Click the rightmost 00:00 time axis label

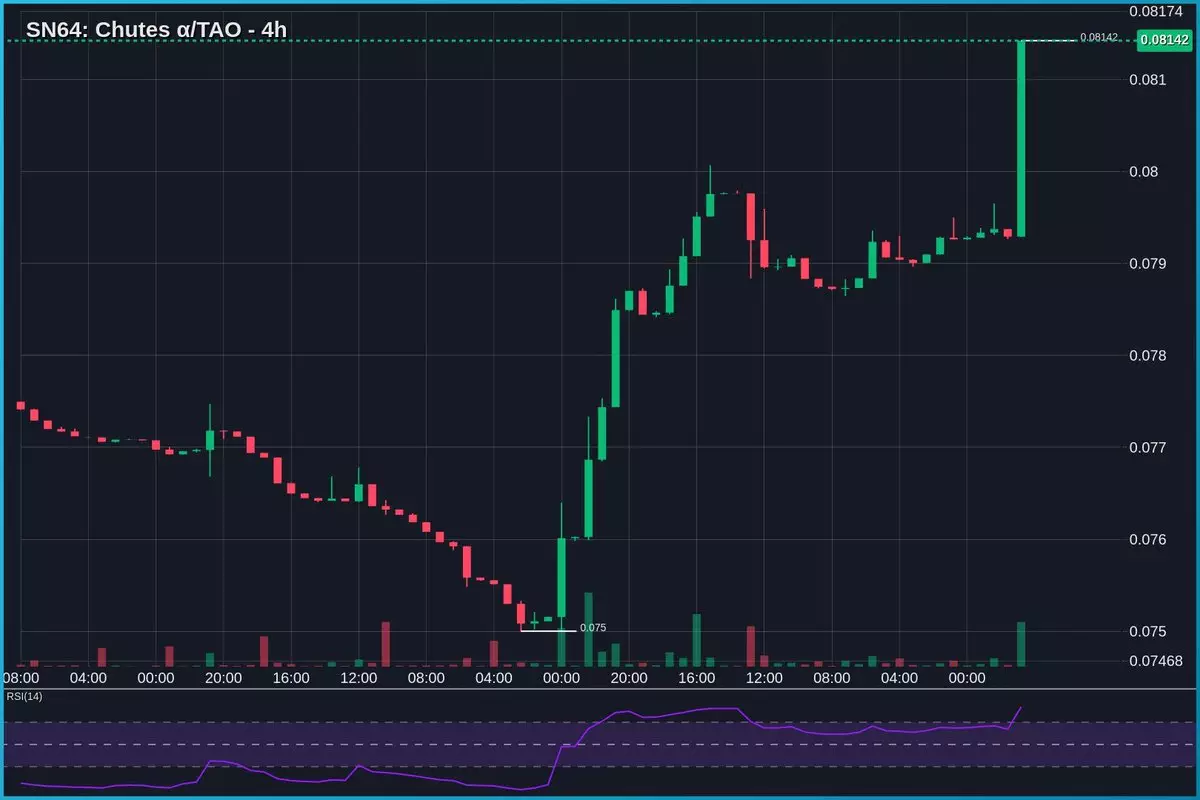[966, 678]
